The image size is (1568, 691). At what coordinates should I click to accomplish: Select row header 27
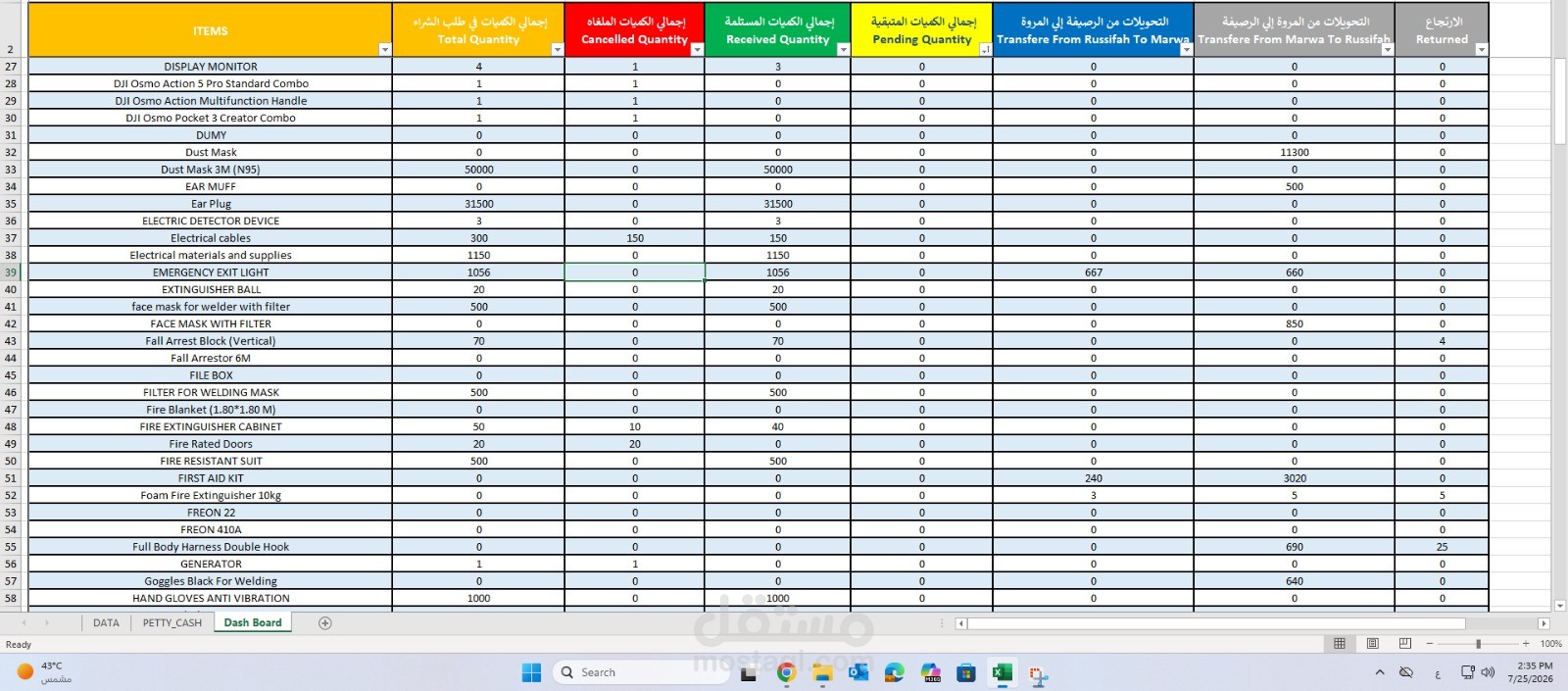click(x=11, y=67)
